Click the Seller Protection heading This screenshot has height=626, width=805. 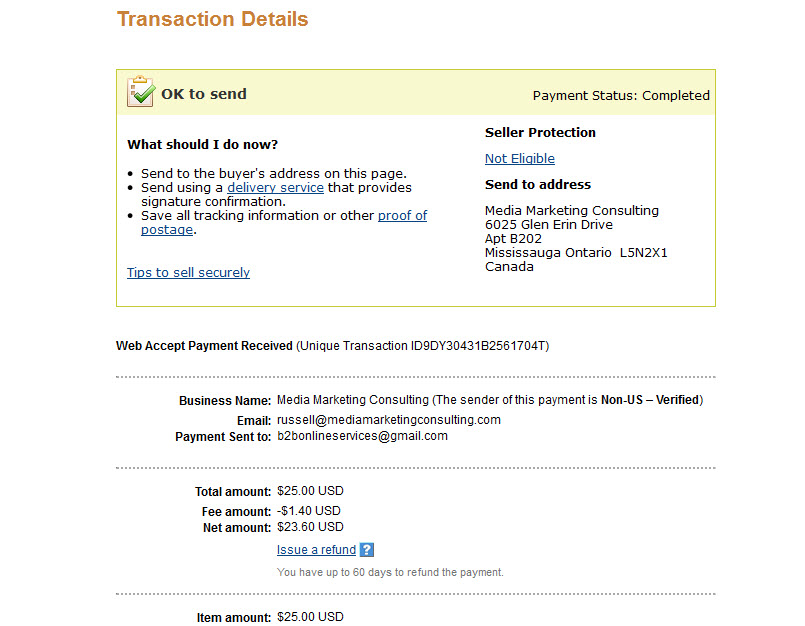click(540, 132)
